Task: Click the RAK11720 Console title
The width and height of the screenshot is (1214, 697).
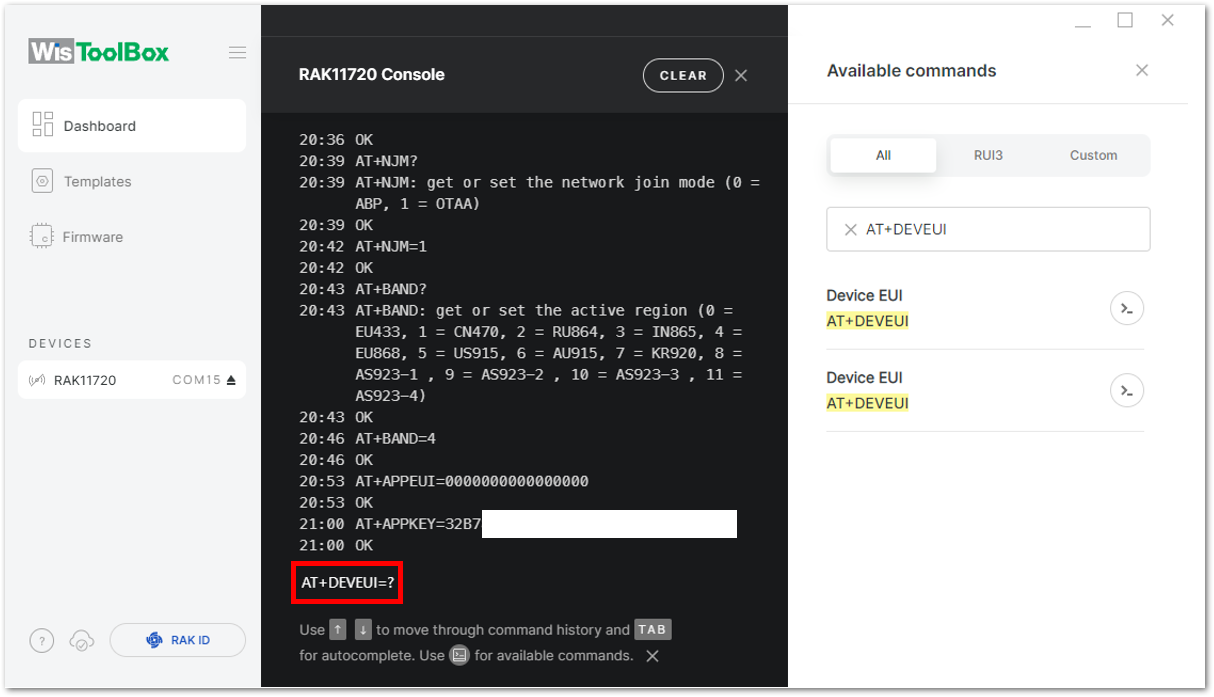Action: click(372, 75)
